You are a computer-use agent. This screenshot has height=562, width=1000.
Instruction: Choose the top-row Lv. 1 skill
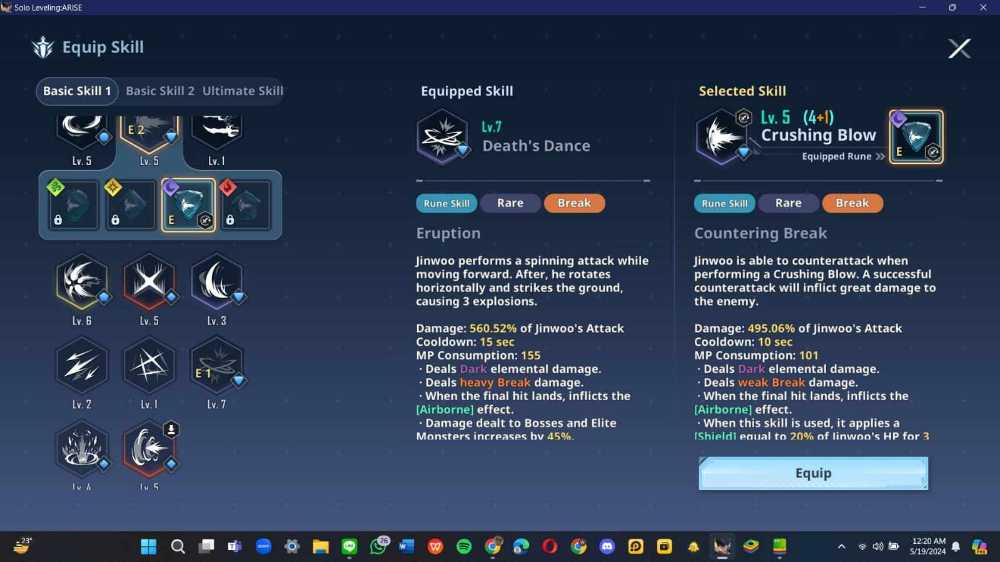[216, 131]
